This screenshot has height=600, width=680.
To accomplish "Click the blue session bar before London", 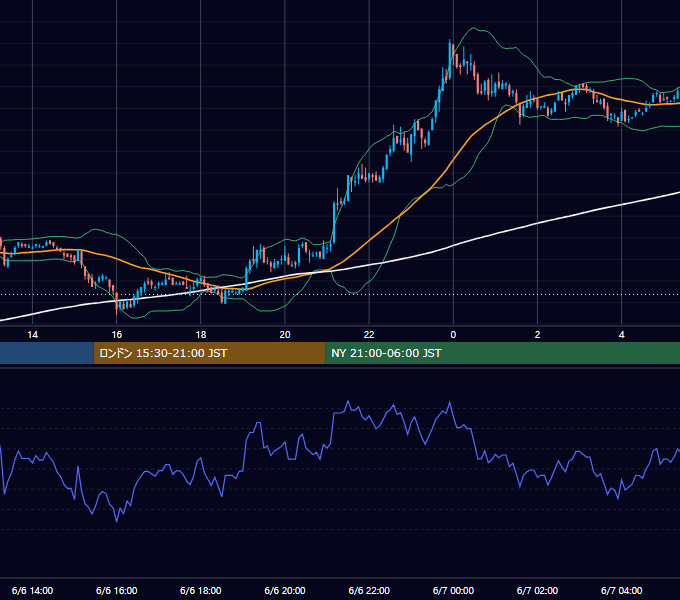I will (47, 353).
